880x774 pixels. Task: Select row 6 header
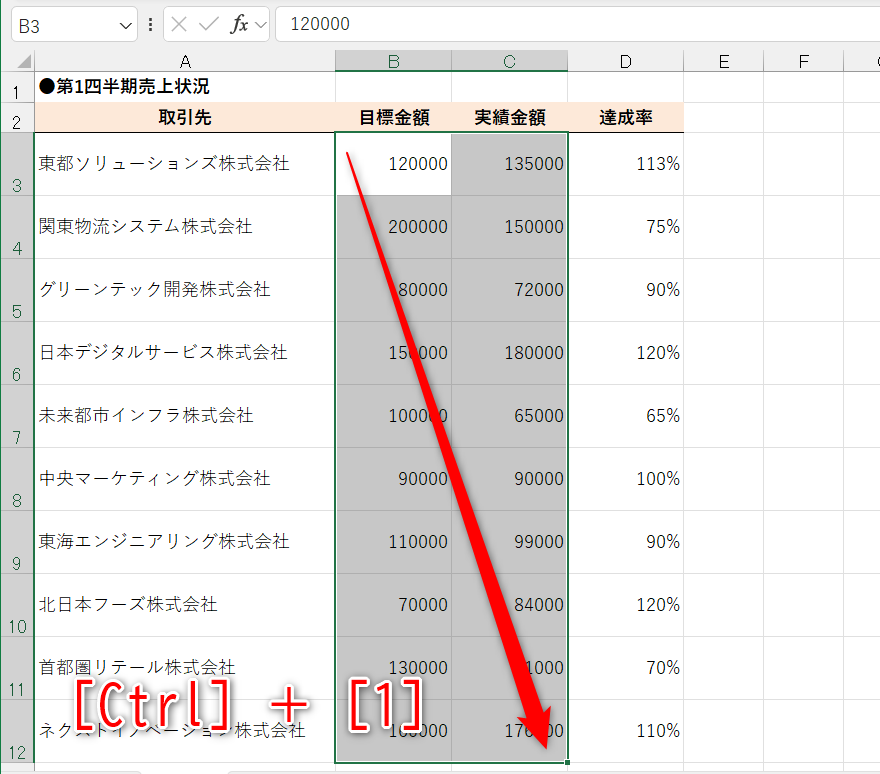(17, 353)
